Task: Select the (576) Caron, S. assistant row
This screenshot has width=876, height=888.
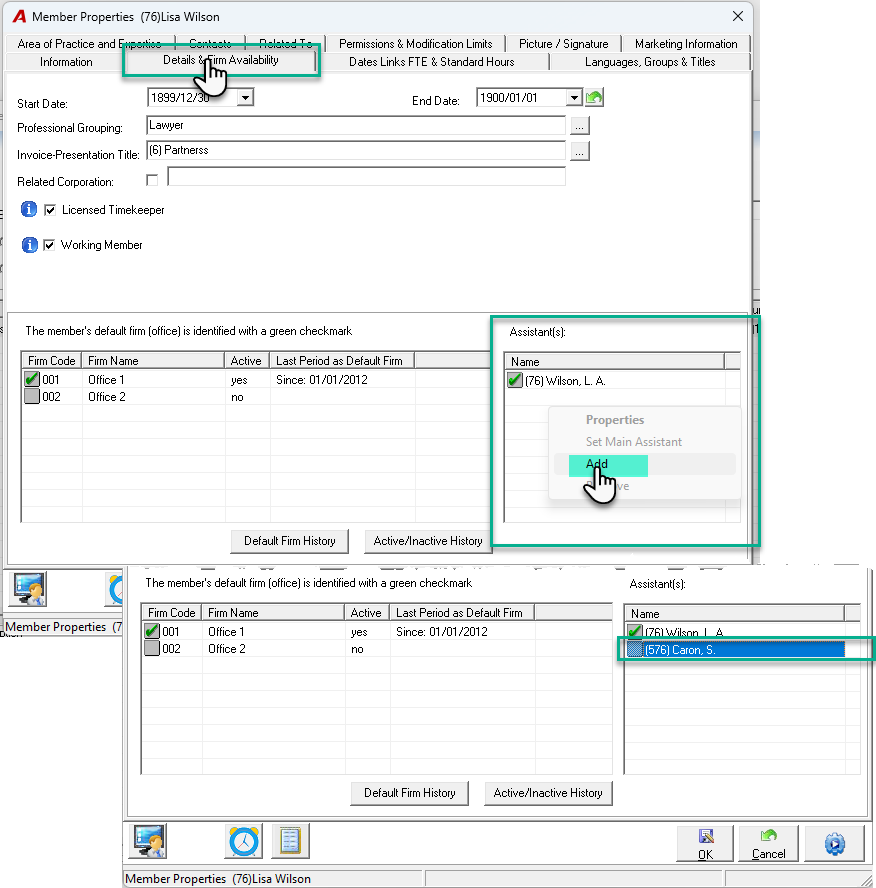Action: pos(736,650)
